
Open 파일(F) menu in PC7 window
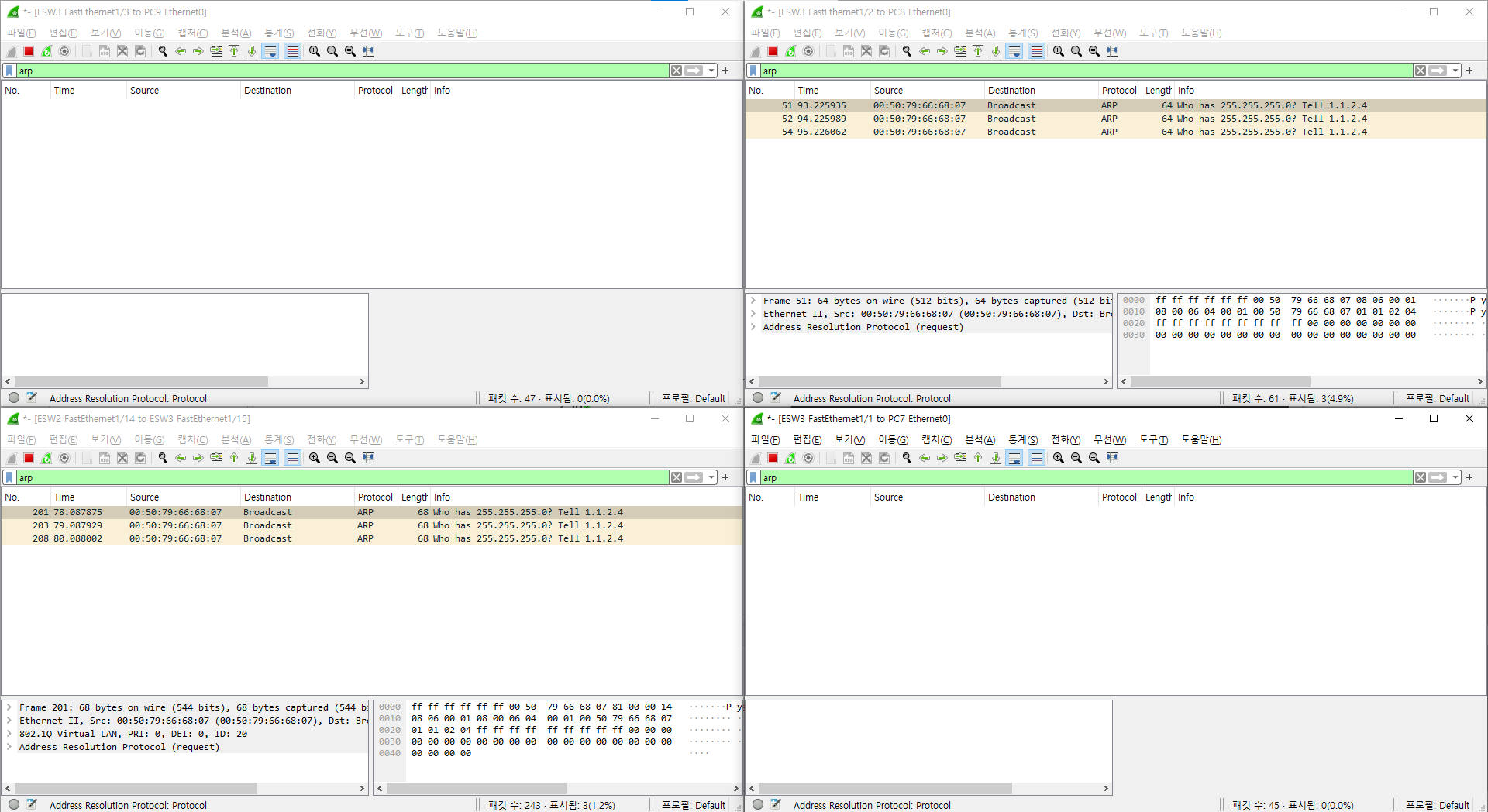pyautogui.click(x=765, y=440)
